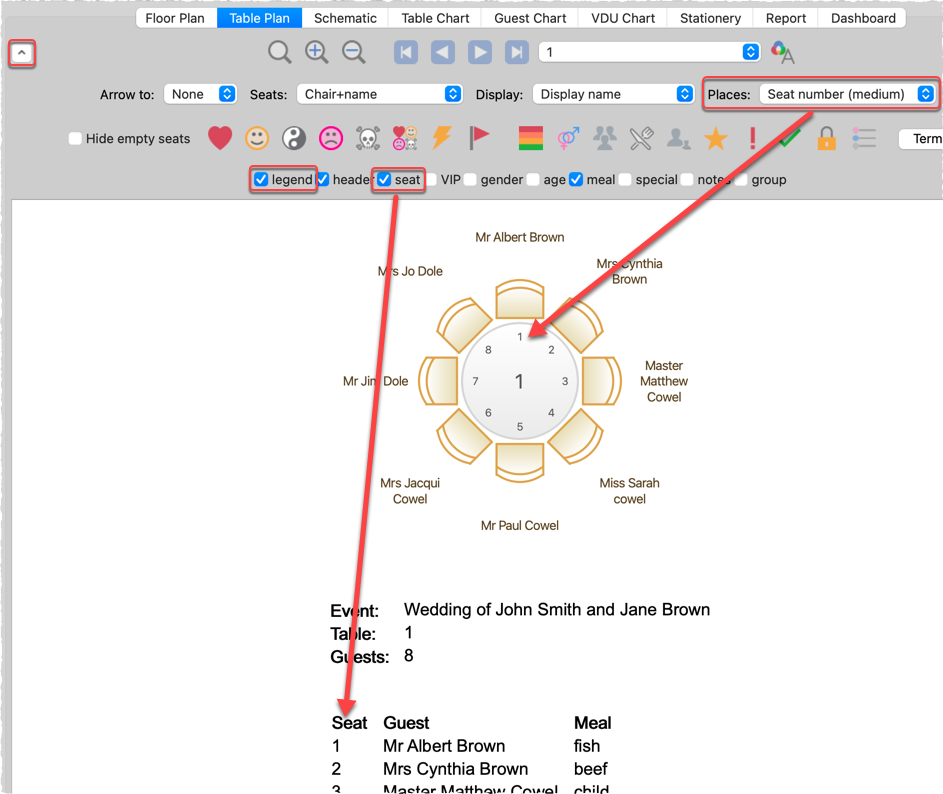This screenshot has width=943, height=794.
Task: Go to the first table
Action: (x=406, y=52)
